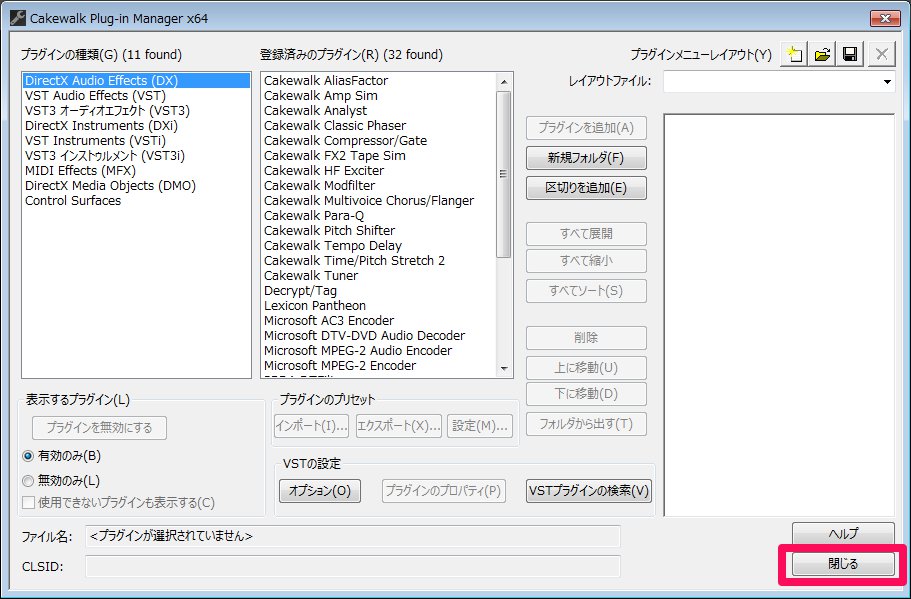Click the VSTプラグインの検索(V) button
The image size is (911, 599).
pyautogui.click(x=589, y=491)
